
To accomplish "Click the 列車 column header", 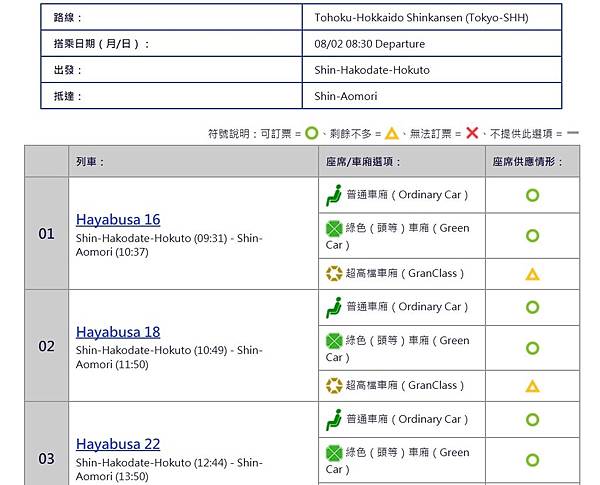I will click(90, 162).
